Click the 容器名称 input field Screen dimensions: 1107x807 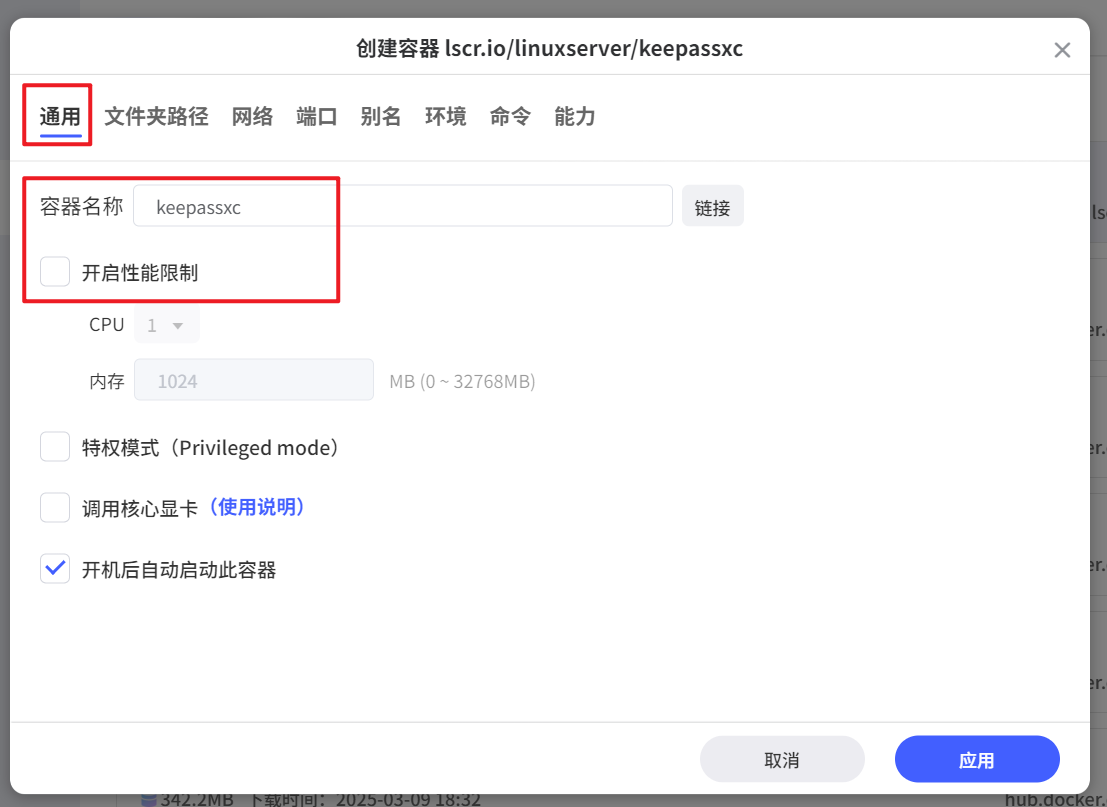pos(402,206)
